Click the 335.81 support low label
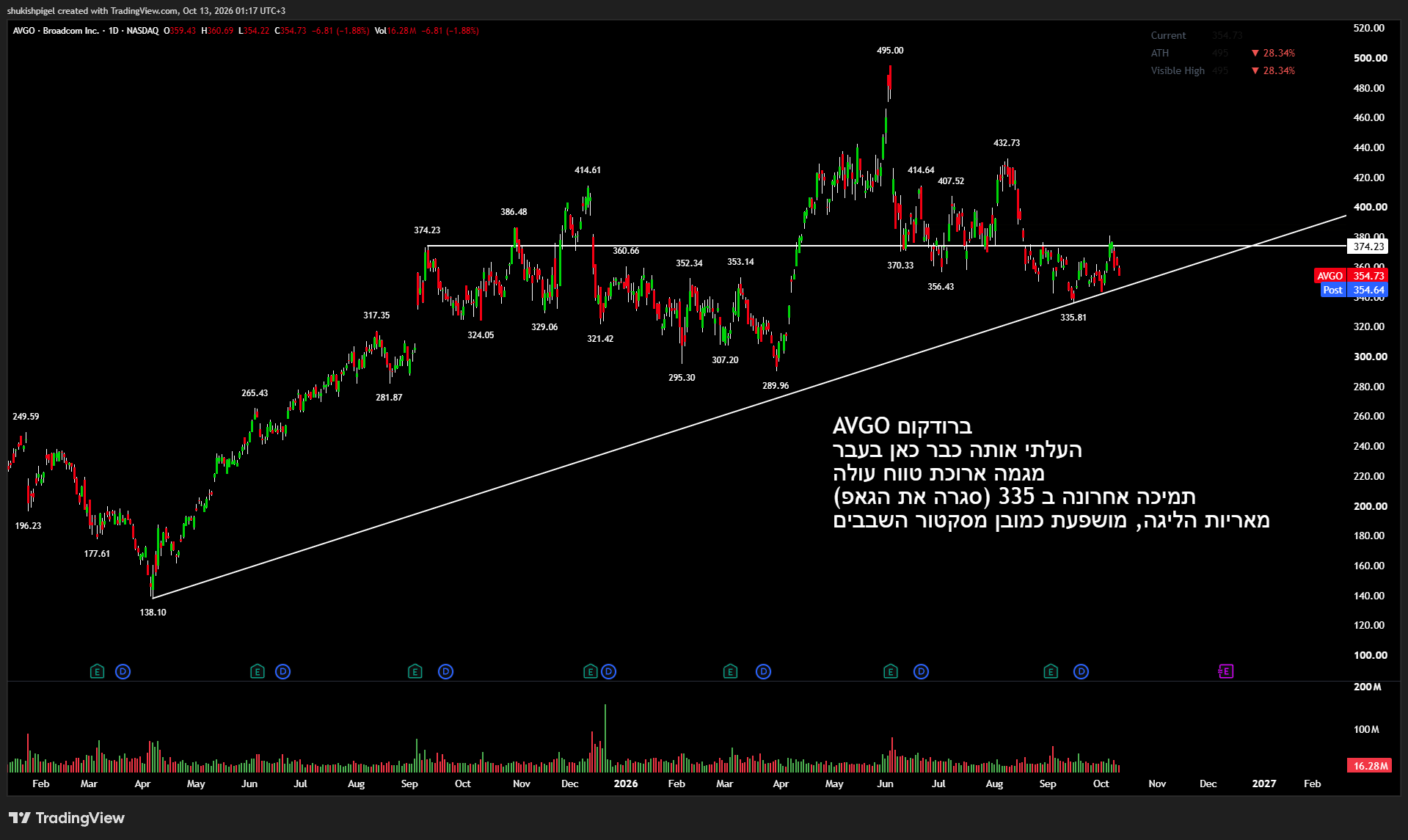This screenshot has width=1408, height=840. pyautogui.click(x=1073, y=318)
